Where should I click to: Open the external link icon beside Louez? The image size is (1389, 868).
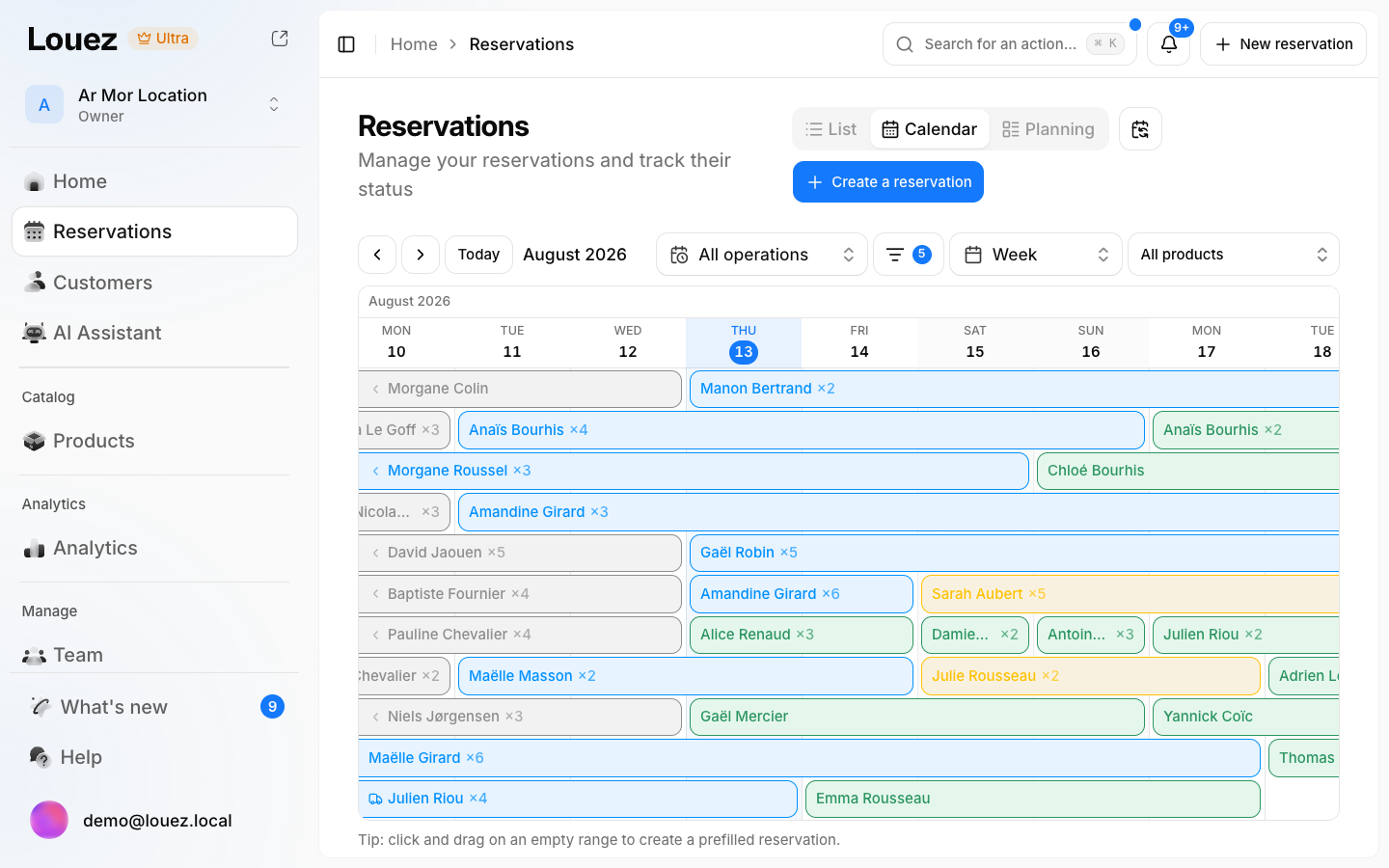point(280,39)
